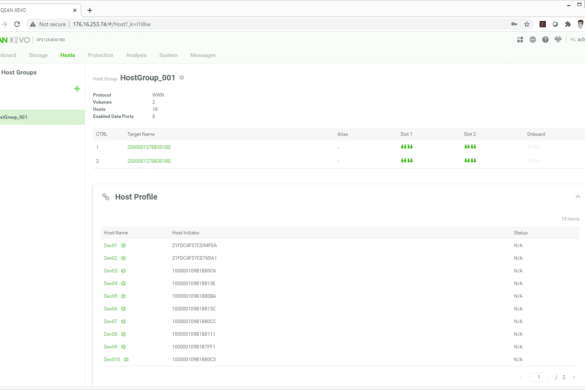The height and width of the screenshot is (390, 585).
Task: Open the CTRL 2 target name link
Action: point(149,161)
